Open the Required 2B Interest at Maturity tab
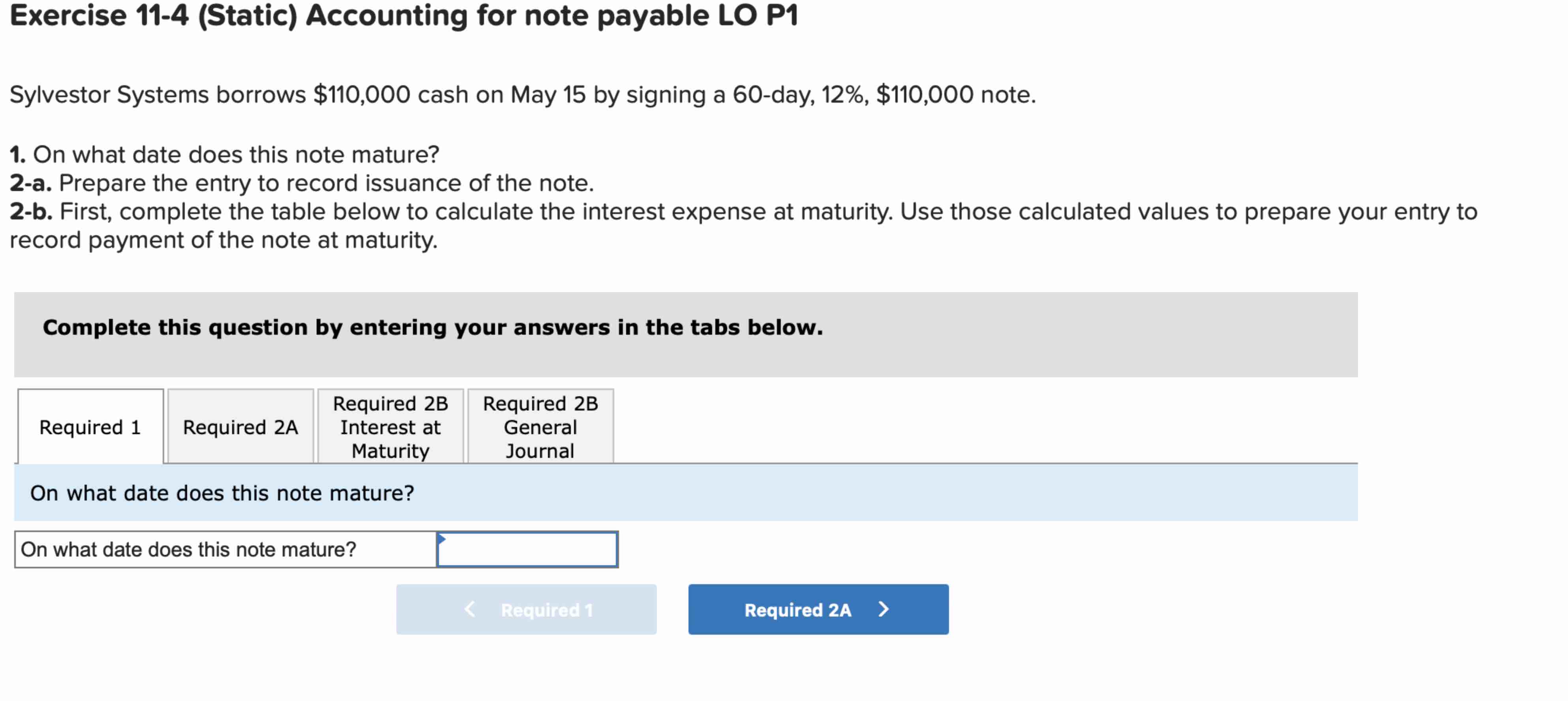 [x=390, y=427]
